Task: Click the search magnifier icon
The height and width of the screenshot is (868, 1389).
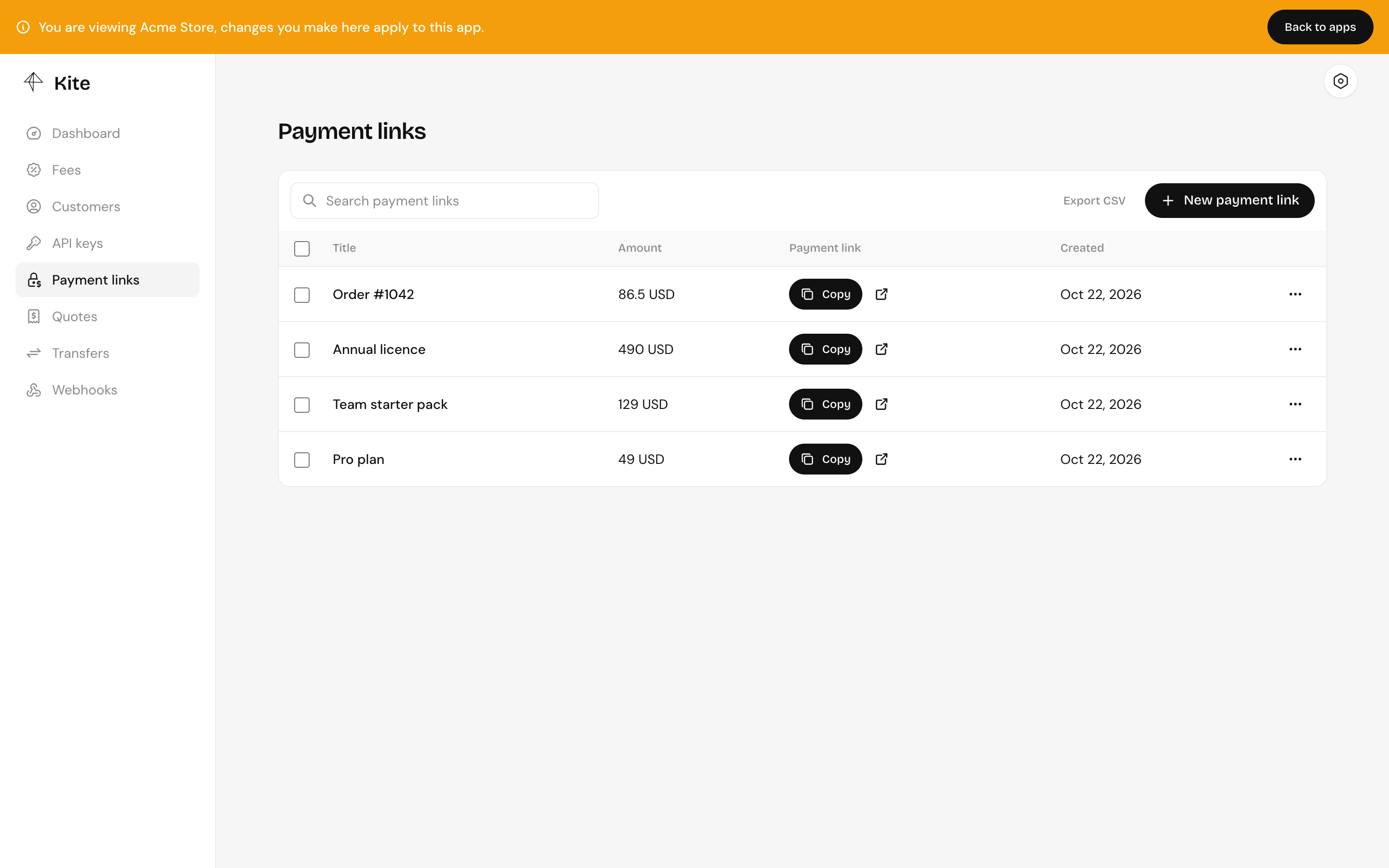Action: pos(309,200)
